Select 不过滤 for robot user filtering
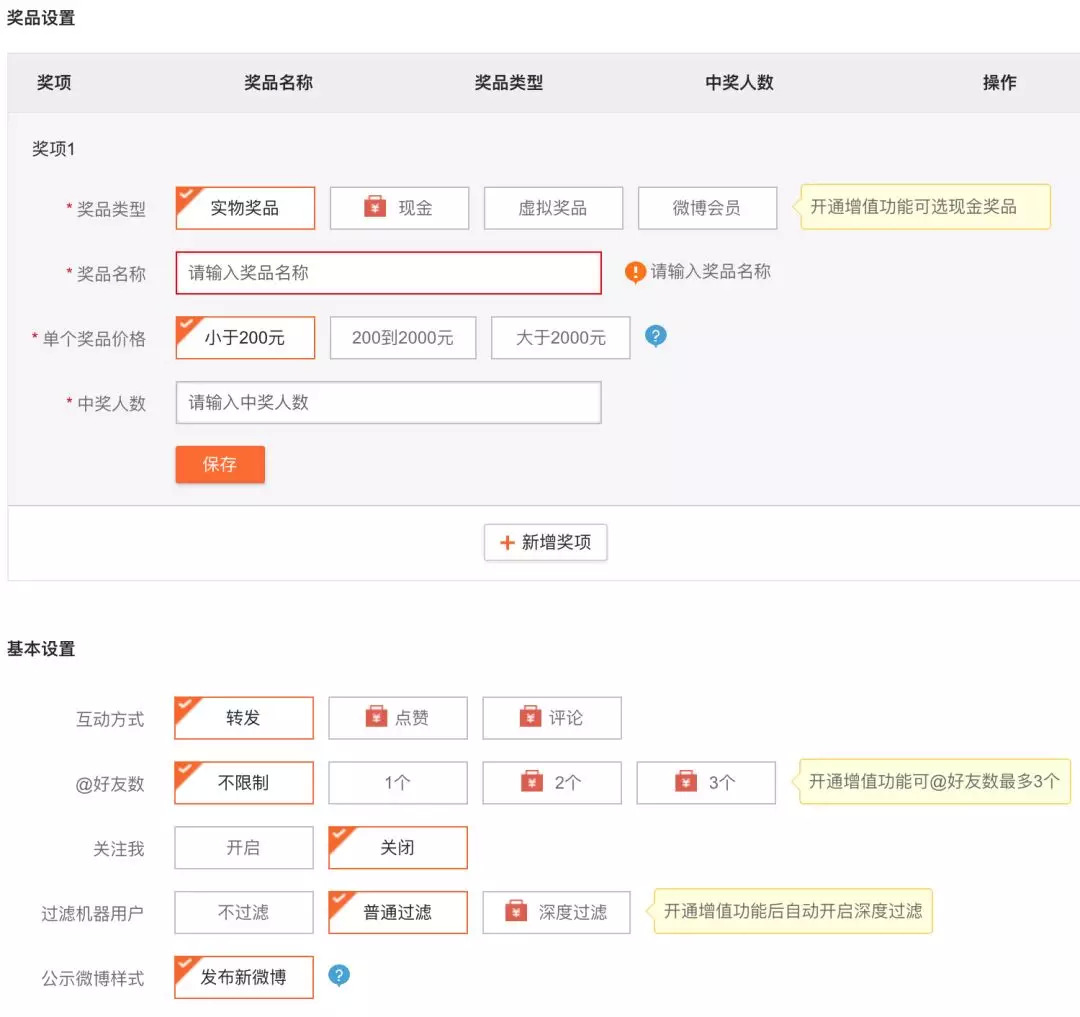The height and width of the screenshot is (1017, 1080). [244, 912]
